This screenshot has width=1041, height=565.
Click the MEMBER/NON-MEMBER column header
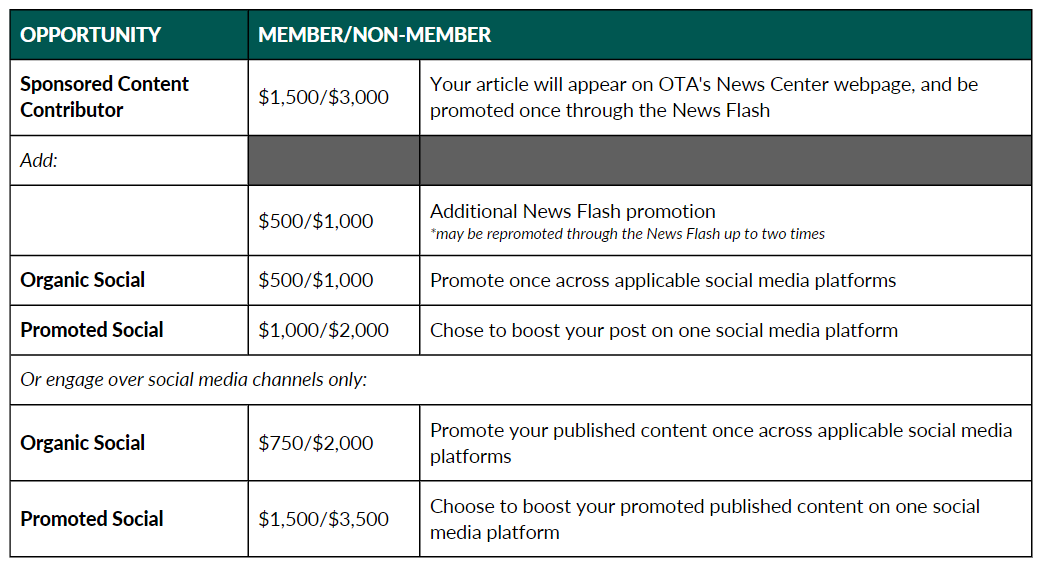click(x=374, y=35)
